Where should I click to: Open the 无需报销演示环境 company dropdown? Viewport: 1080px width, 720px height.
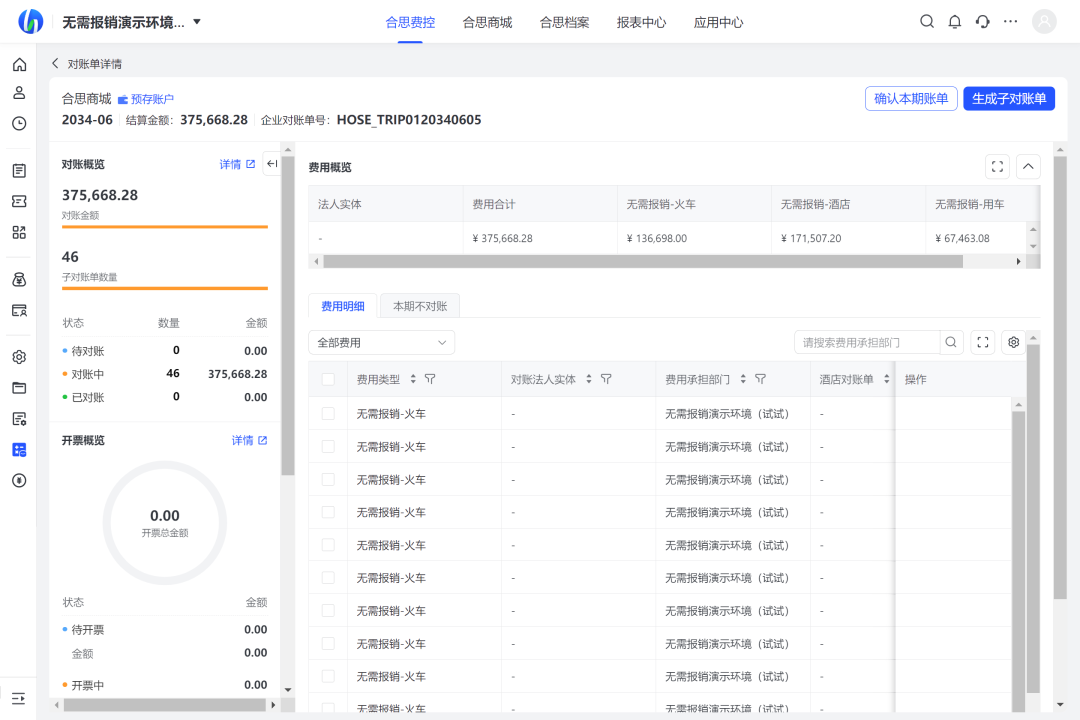click(x=132, y=22)
